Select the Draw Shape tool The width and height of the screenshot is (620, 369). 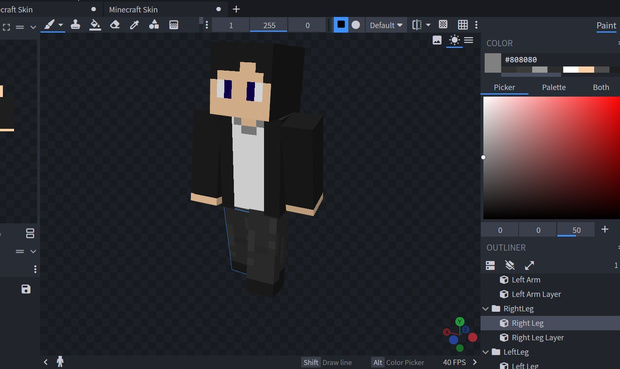coord(154,25)
